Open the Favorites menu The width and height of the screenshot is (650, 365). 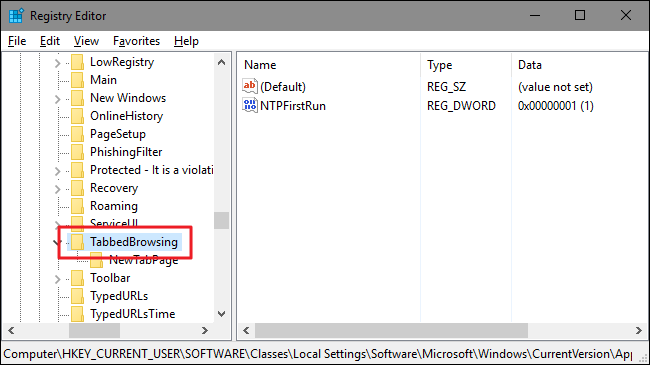[136, 41]
